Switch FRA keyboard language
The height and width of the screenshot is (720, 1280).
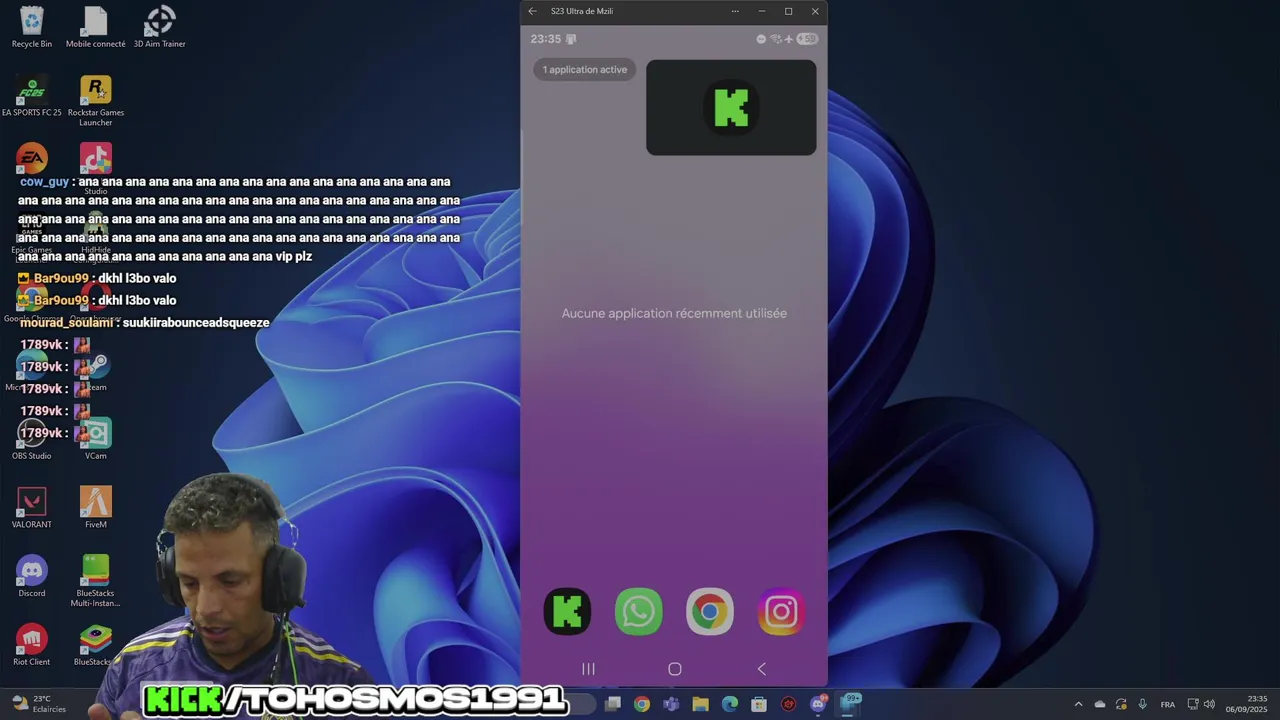[x=1167, y=705]
